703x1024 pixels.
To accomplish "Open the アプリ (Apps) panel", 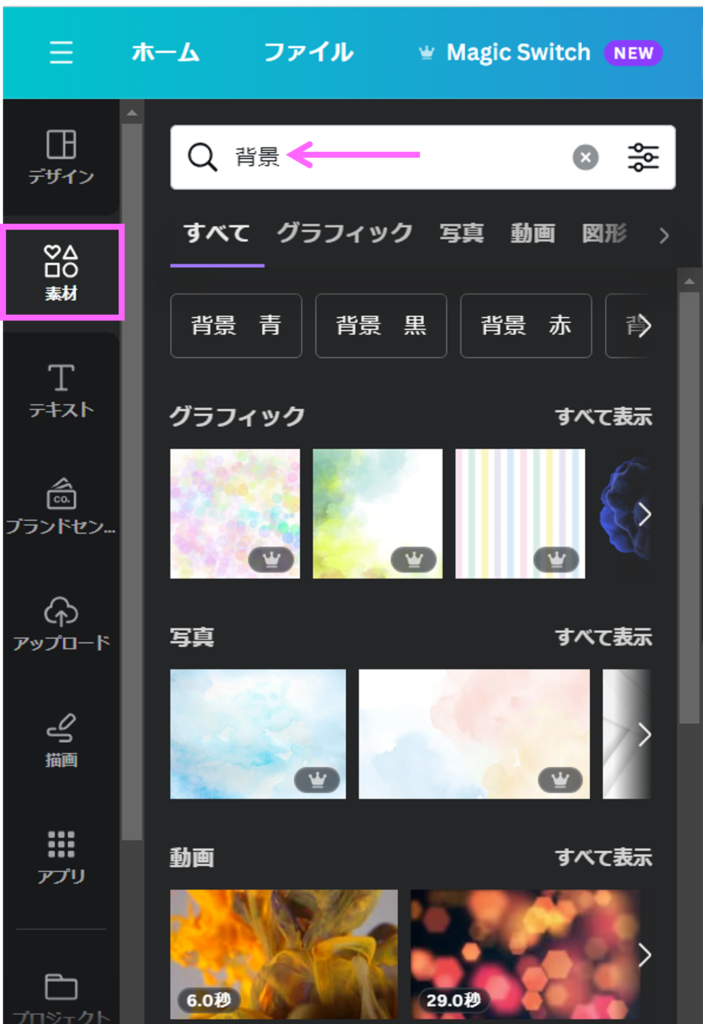I will pos(61,857).
